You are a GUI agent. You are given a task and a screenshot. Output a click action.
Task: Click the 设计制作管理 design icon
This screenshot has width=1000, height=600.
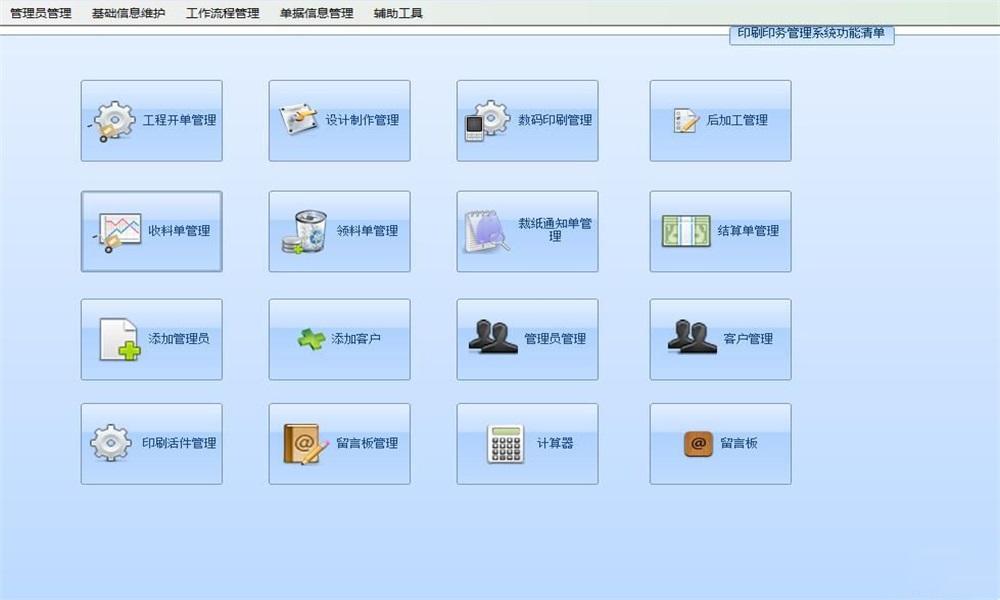(x=298, y=119)
